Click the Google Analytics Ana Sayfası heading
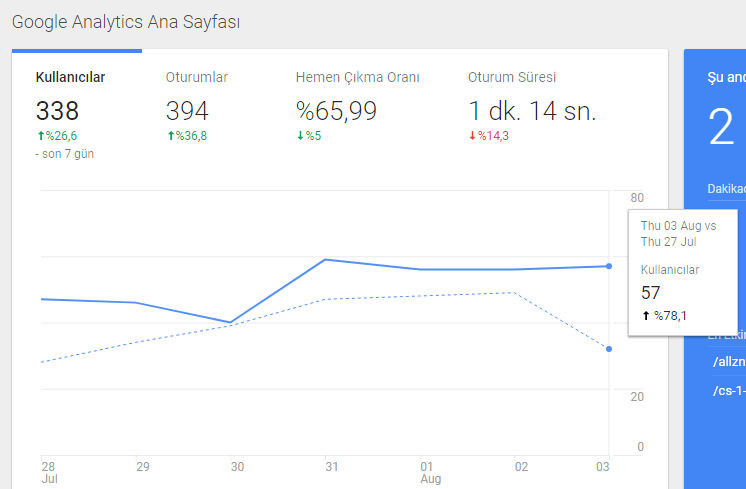 pos(126,22)
